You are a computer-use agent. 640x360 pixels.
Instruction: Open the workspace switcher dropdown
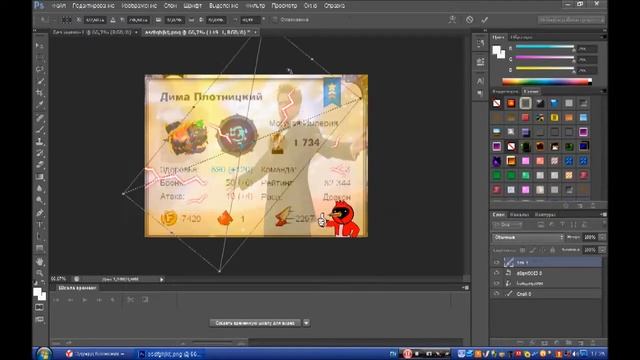pyautogui.click(x=571, y=20)
